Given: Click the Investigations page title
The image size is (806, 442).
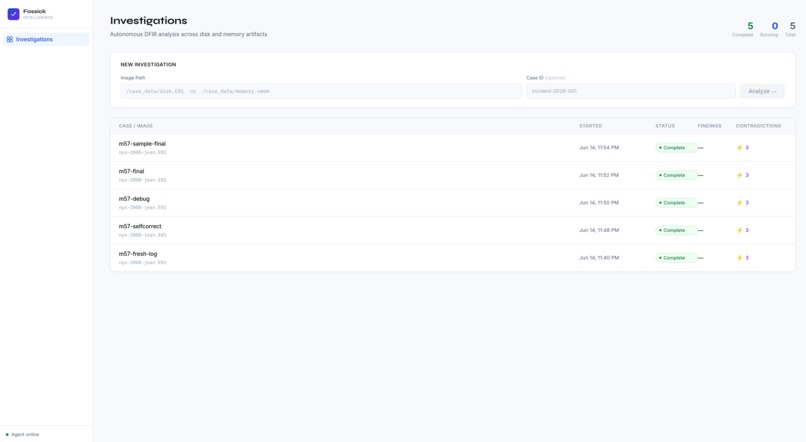Looking at the screenshot, I should click(x=149, y=21).
